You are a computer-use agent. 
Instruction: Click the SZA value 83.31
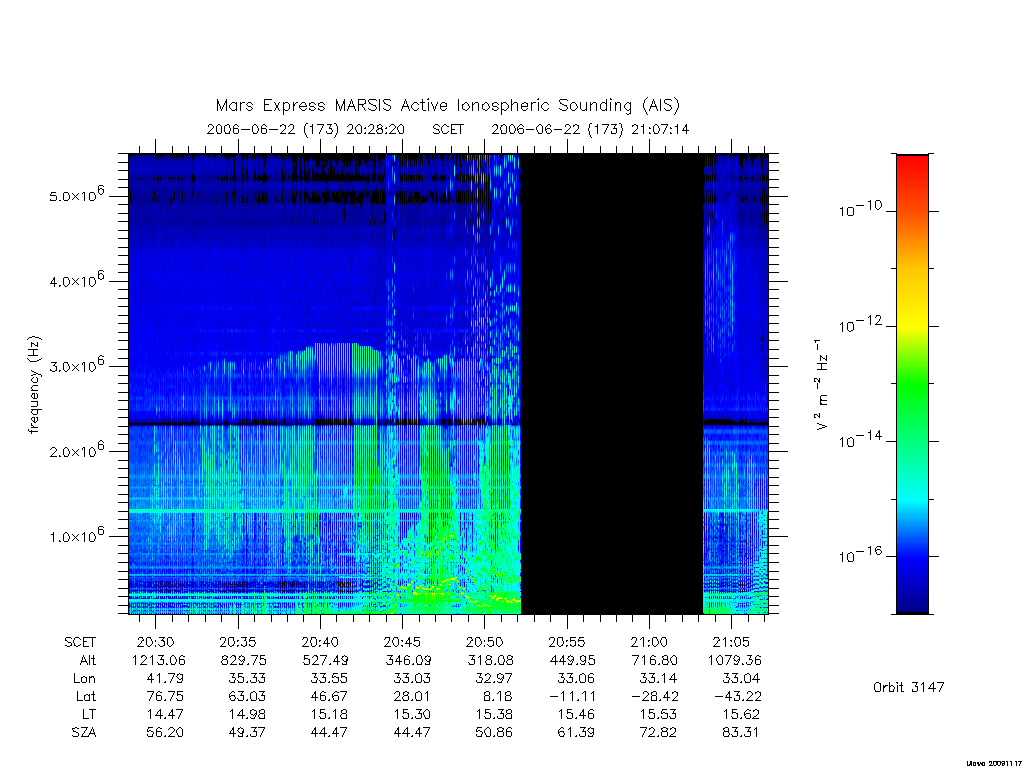tap(740, 733)
